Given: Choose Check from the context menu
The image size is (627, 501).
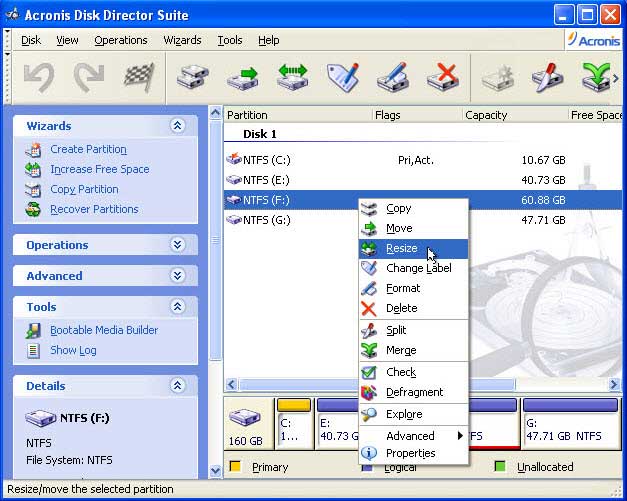Looking at the screenshot, I should tap(413, 372).
